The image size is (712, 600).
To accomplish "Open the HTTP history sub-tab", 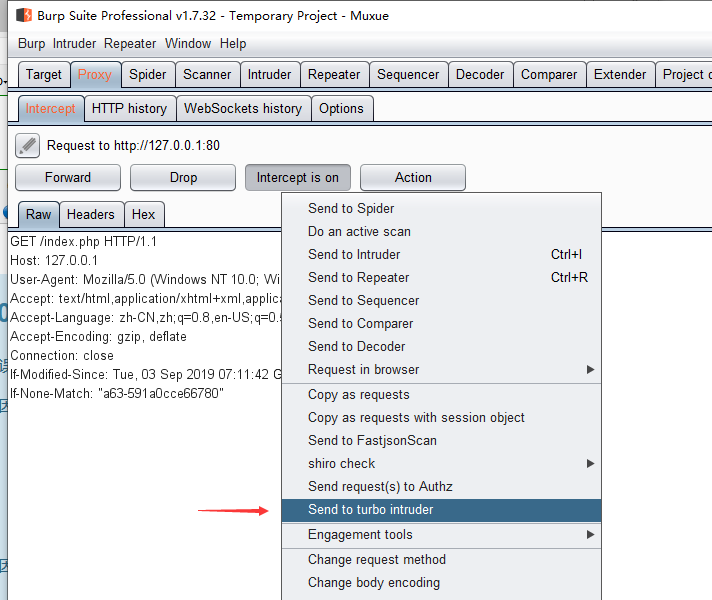I will tap(129, 109).
